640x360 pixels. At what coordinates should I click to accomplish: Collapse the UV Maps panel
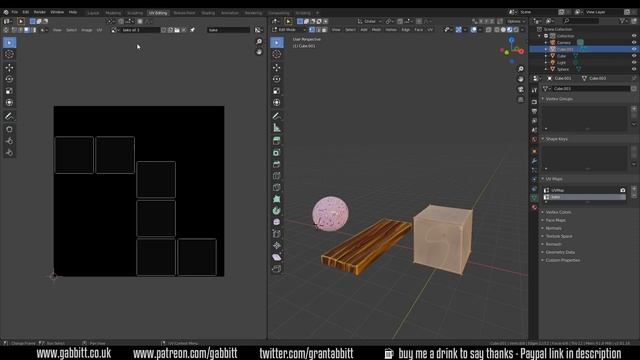(554, 179)
